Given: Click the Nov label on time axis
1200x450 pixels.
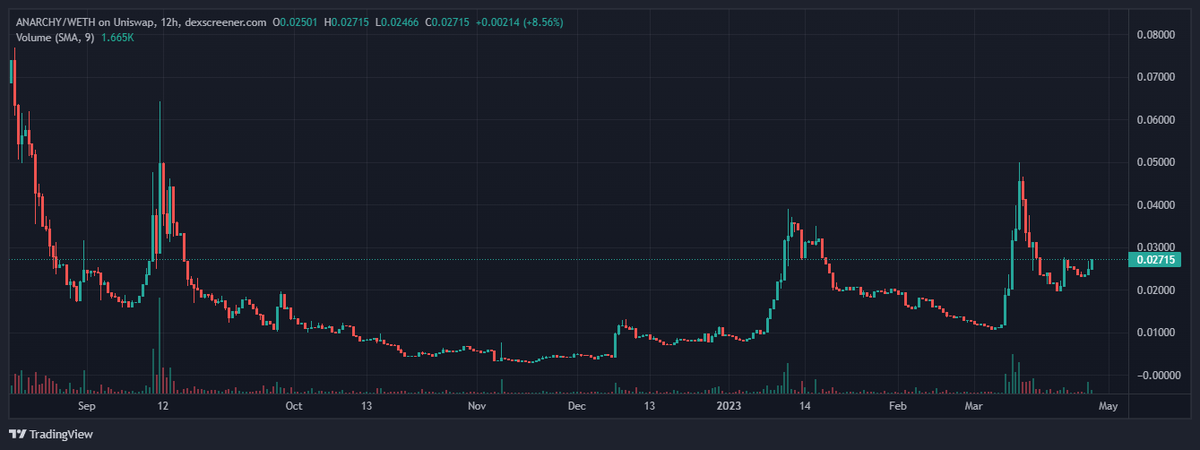Looking at the screenshot, I should 476,407.
